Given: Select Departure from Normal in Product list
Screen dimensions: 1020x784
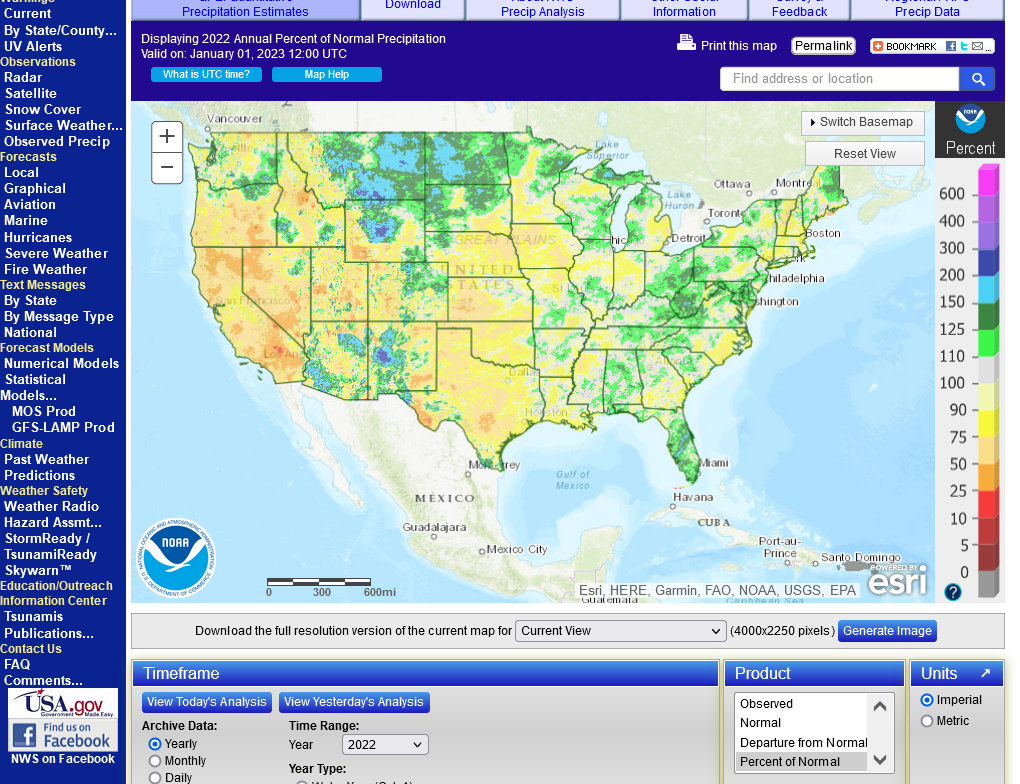Looking at the screenshot, I should point(801,743).
